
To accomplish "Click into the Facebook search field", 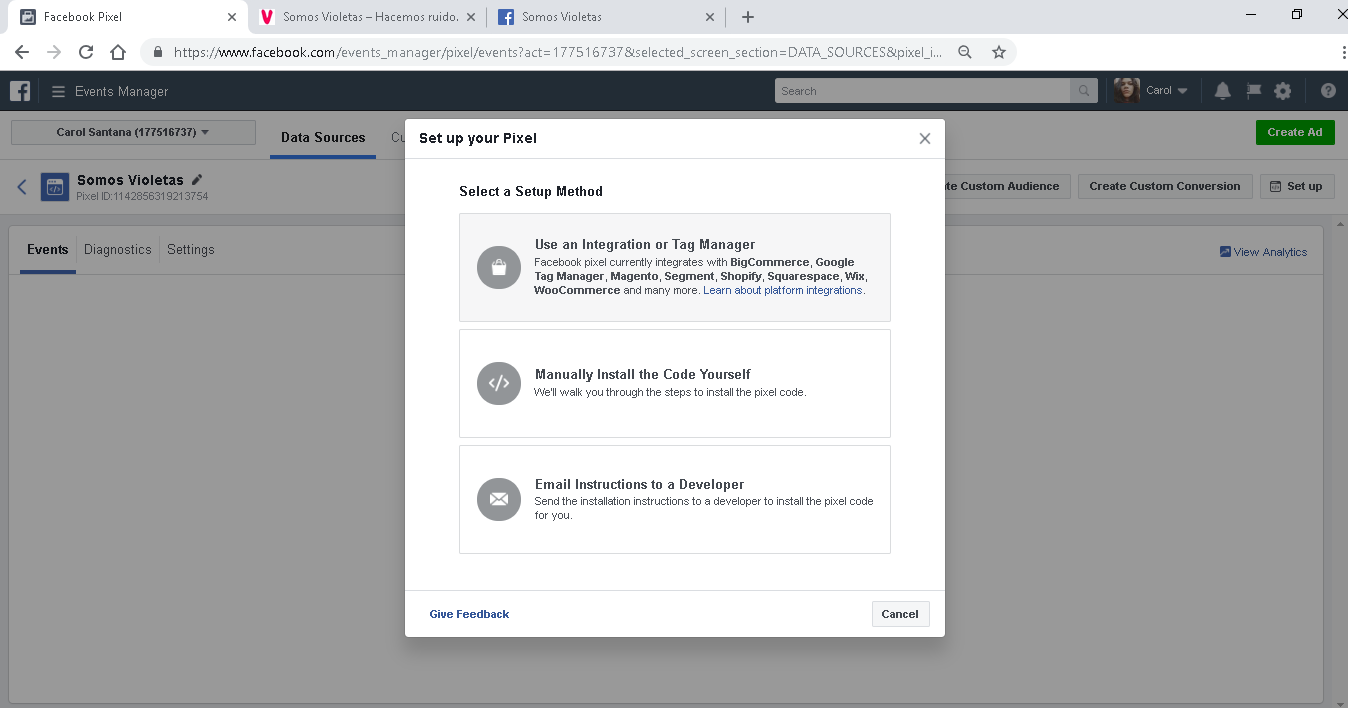I will tap(922, 91).
